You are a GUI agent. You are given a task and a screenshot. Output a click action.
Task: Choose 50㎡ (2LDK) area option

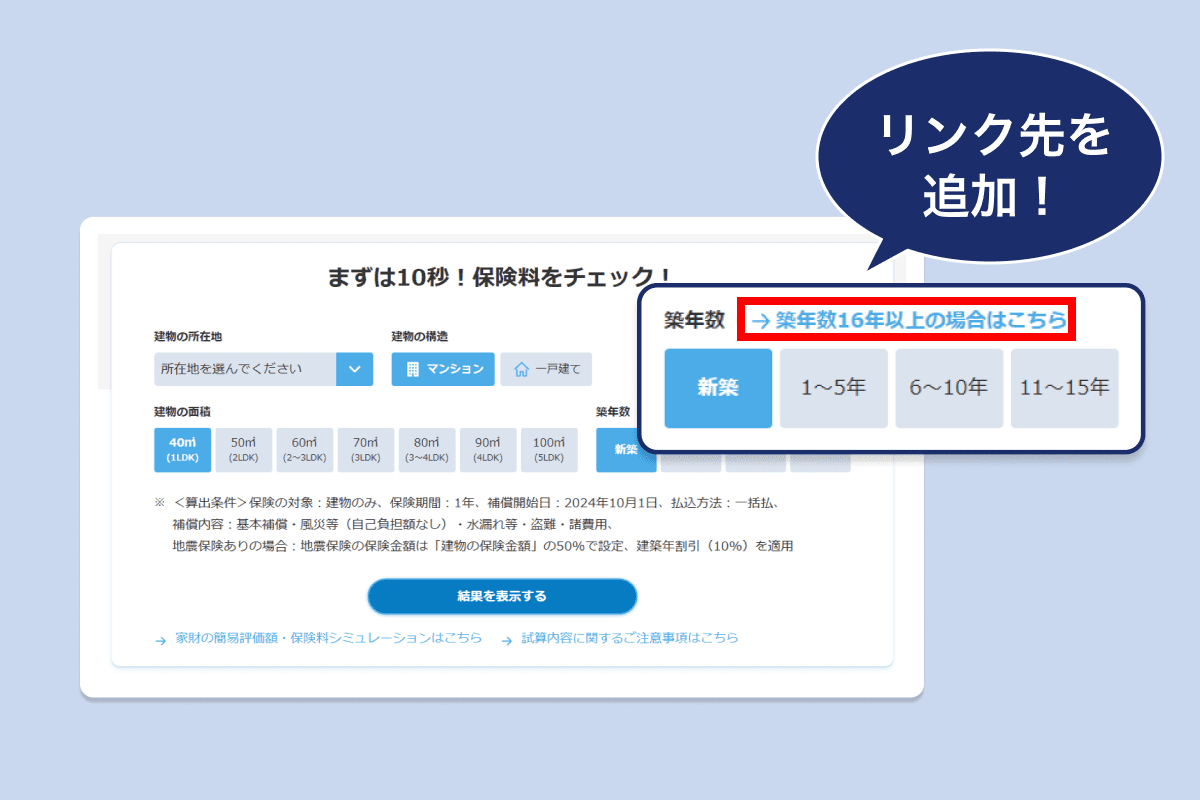pyautogui.click(x=244, y=450)
